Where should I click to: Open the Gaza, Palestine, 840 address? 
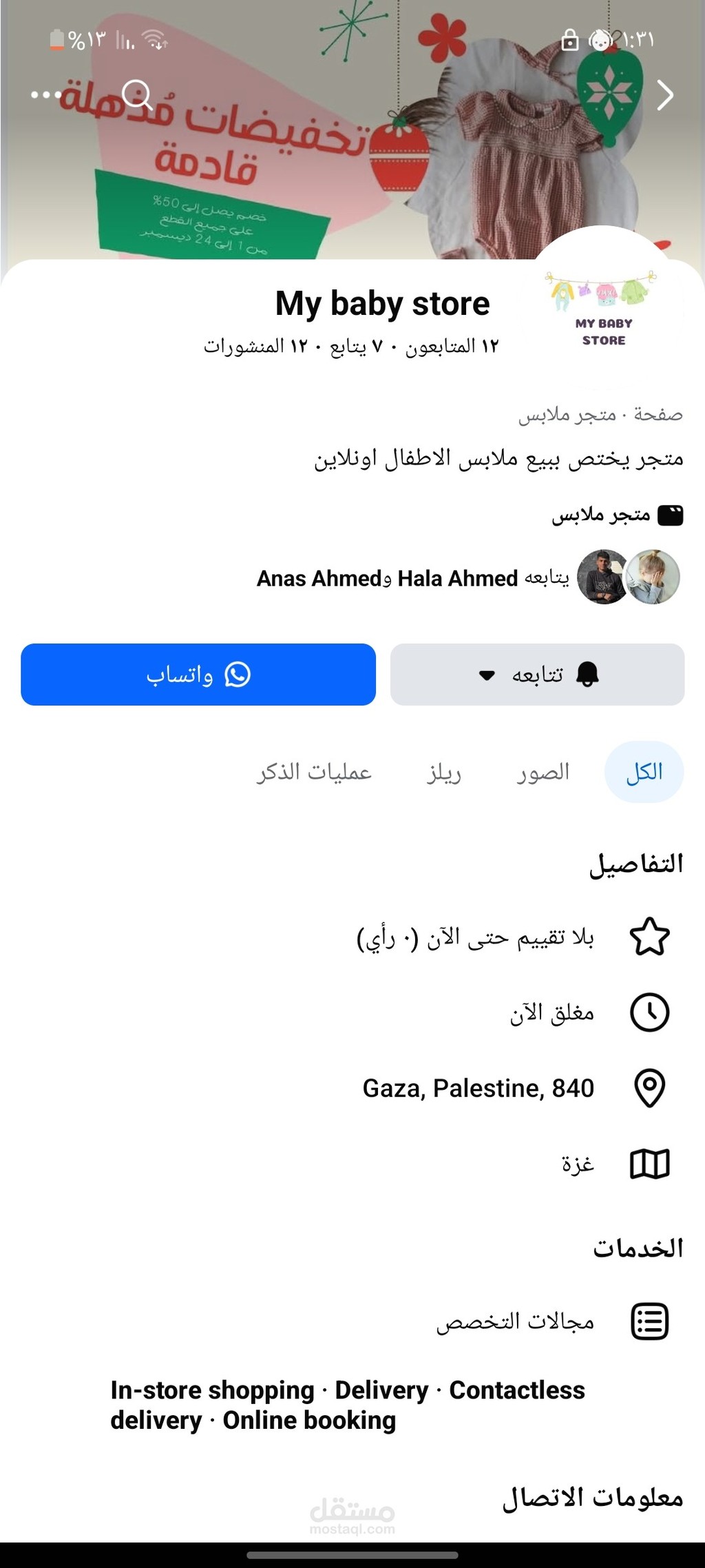478,1089
